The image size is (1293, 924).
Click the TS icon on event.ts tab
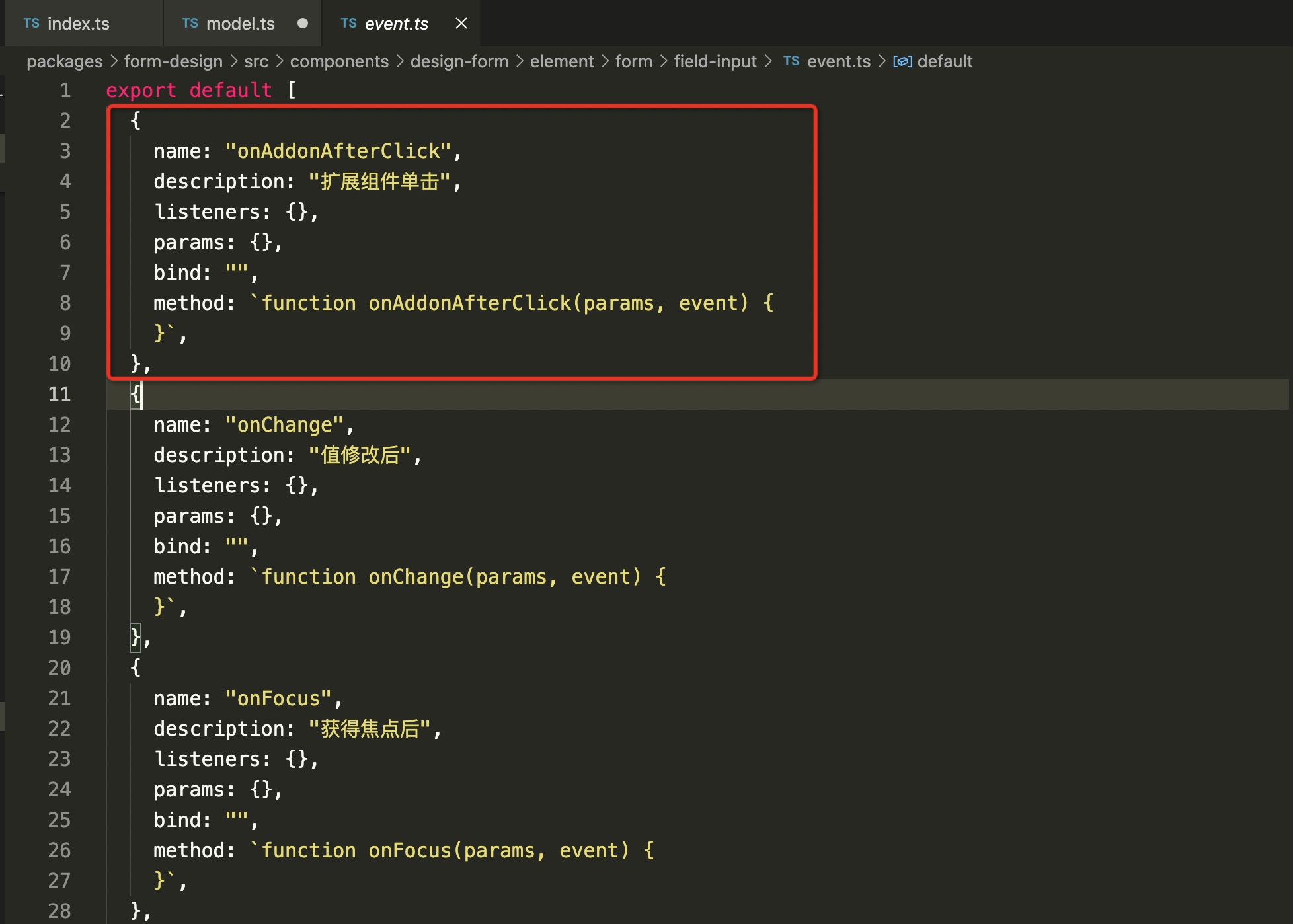[349, 23]
